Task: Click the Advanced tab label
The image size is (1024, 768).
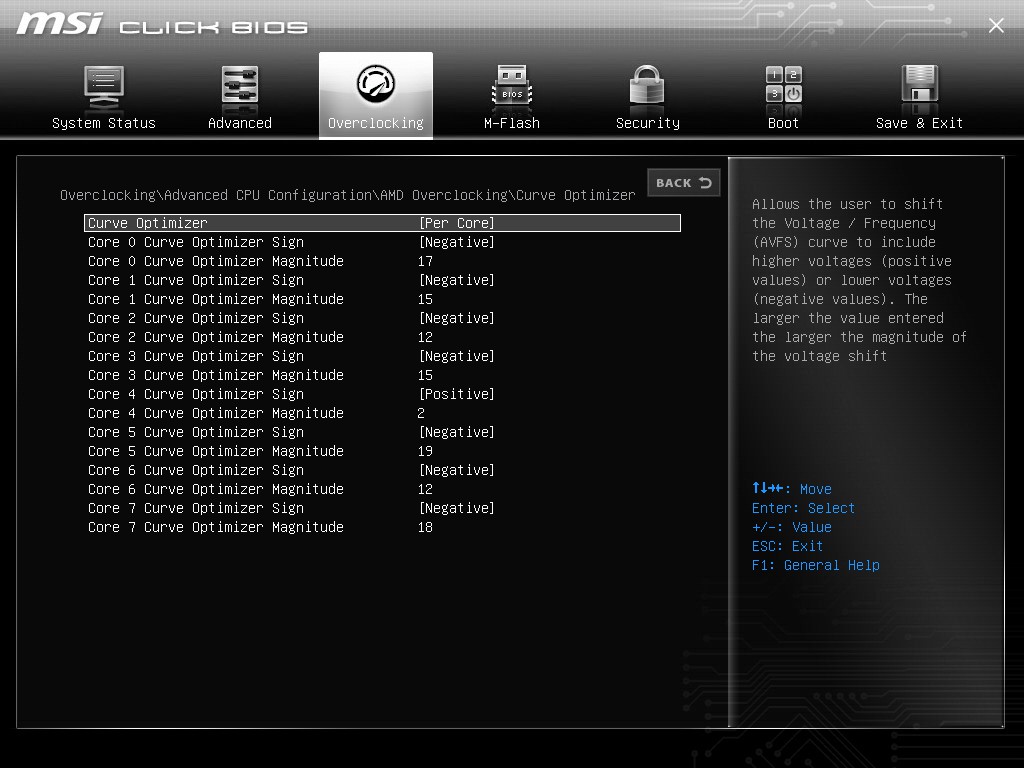Action: [240, 123]
